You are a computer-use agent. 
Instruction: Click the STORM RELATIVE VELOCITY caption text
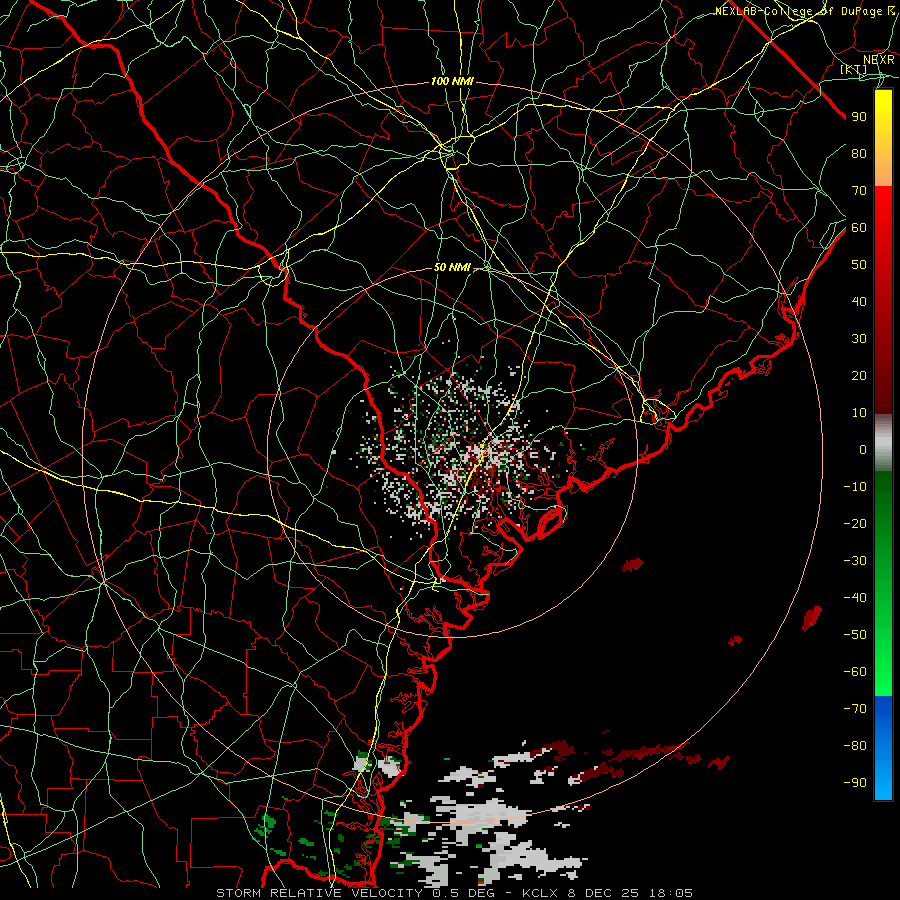[319, 893]
